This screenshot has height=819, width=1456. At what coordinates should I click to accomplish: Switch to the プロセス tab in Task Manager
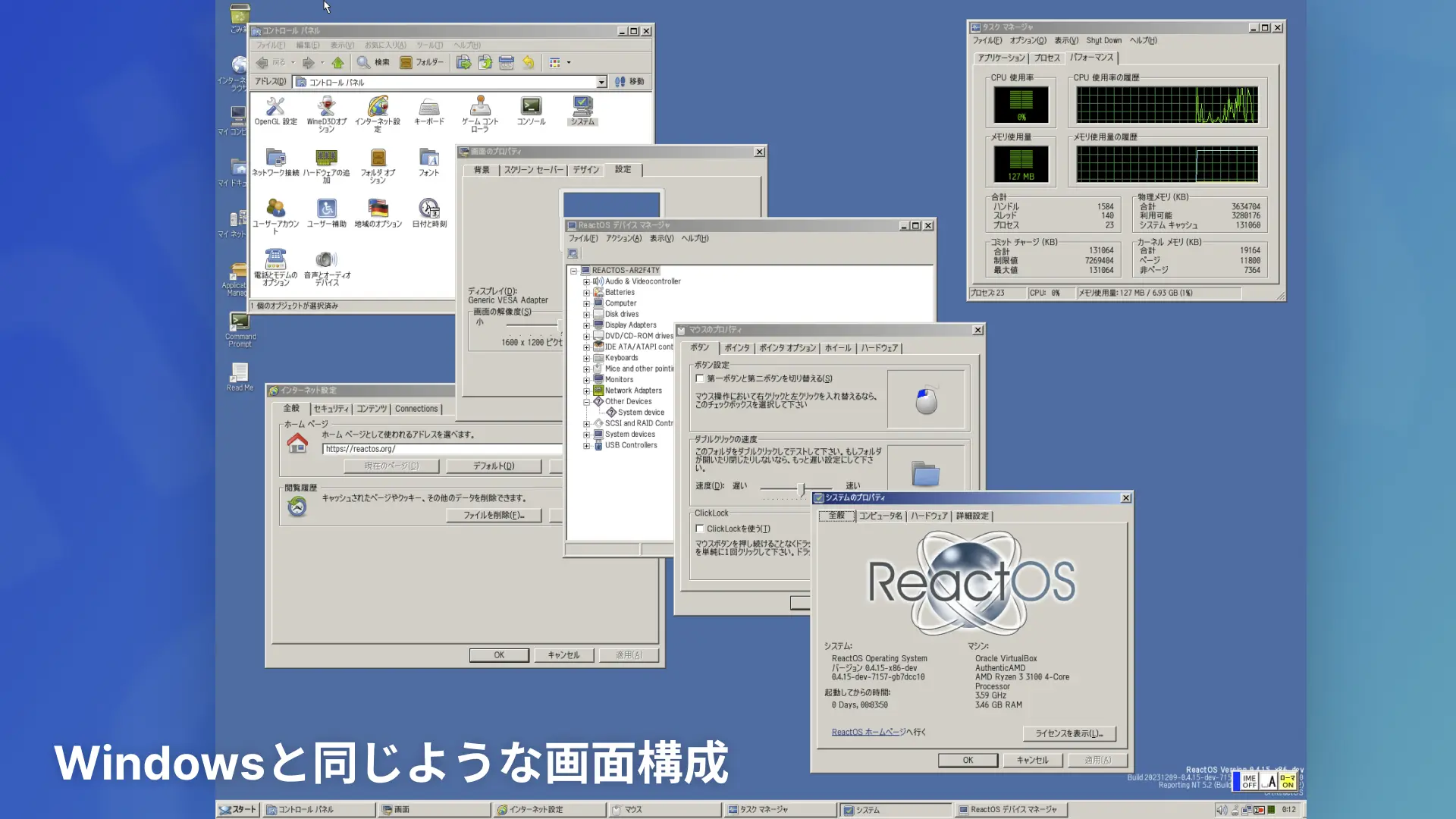pos(1046,58)
